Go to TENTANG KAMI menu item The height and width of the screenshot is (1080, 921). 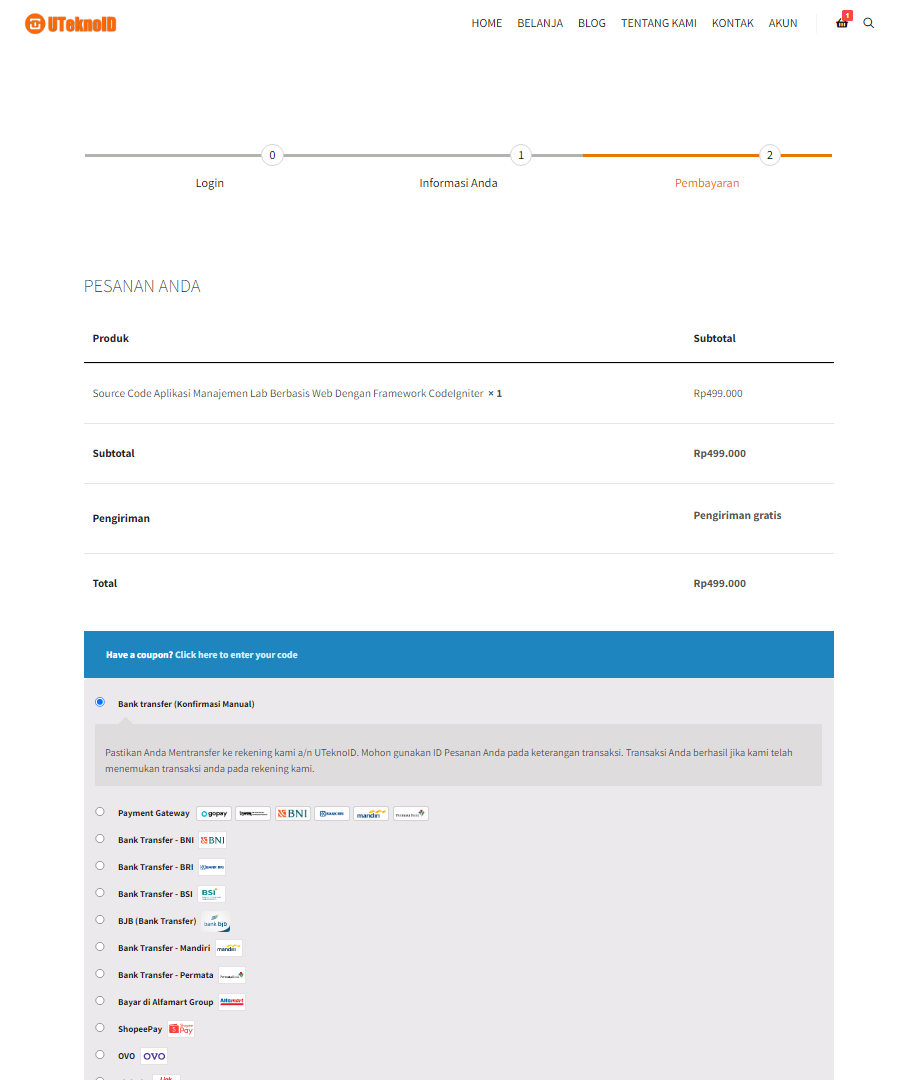(659, 23)
